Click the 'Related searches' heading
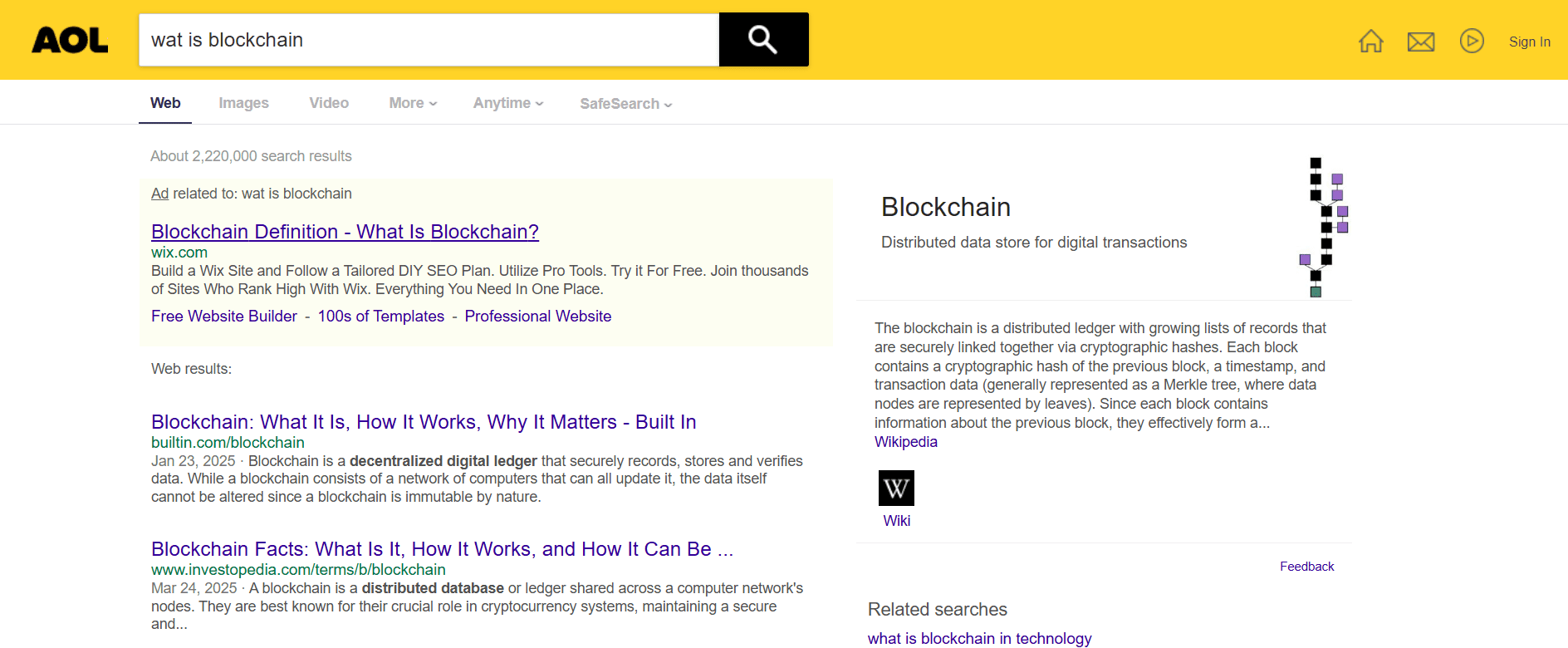Image resolution: width=1568 pixels, height=648 pixels. (x=938, y=610)
